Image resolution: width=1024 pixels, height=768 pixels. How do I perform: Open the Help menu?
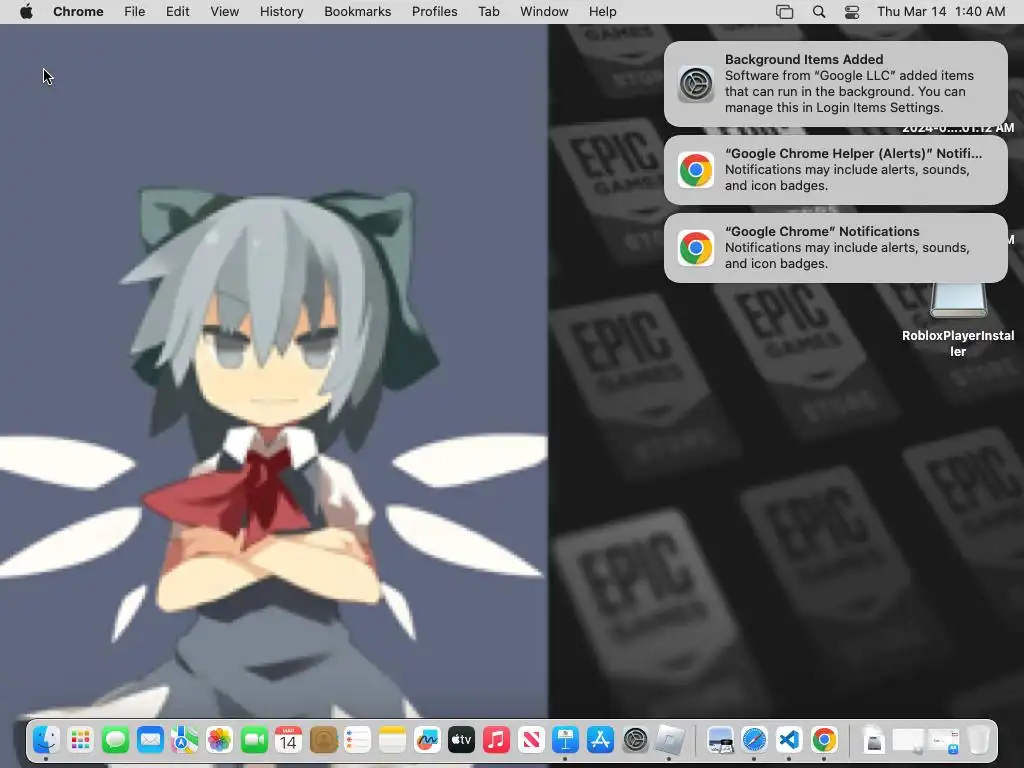click(x=602, y=12)
